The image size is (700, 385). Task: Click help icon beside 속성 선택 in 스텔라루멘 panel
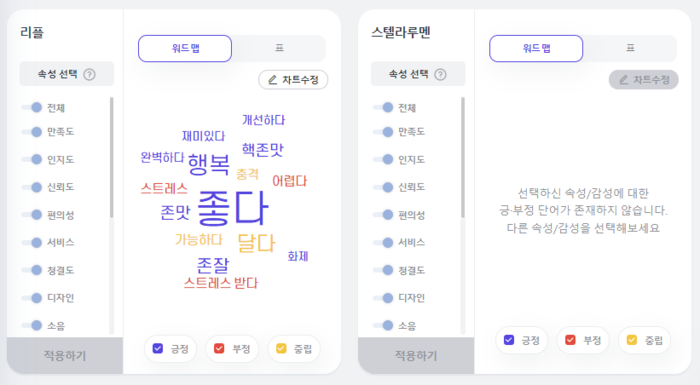441,74
